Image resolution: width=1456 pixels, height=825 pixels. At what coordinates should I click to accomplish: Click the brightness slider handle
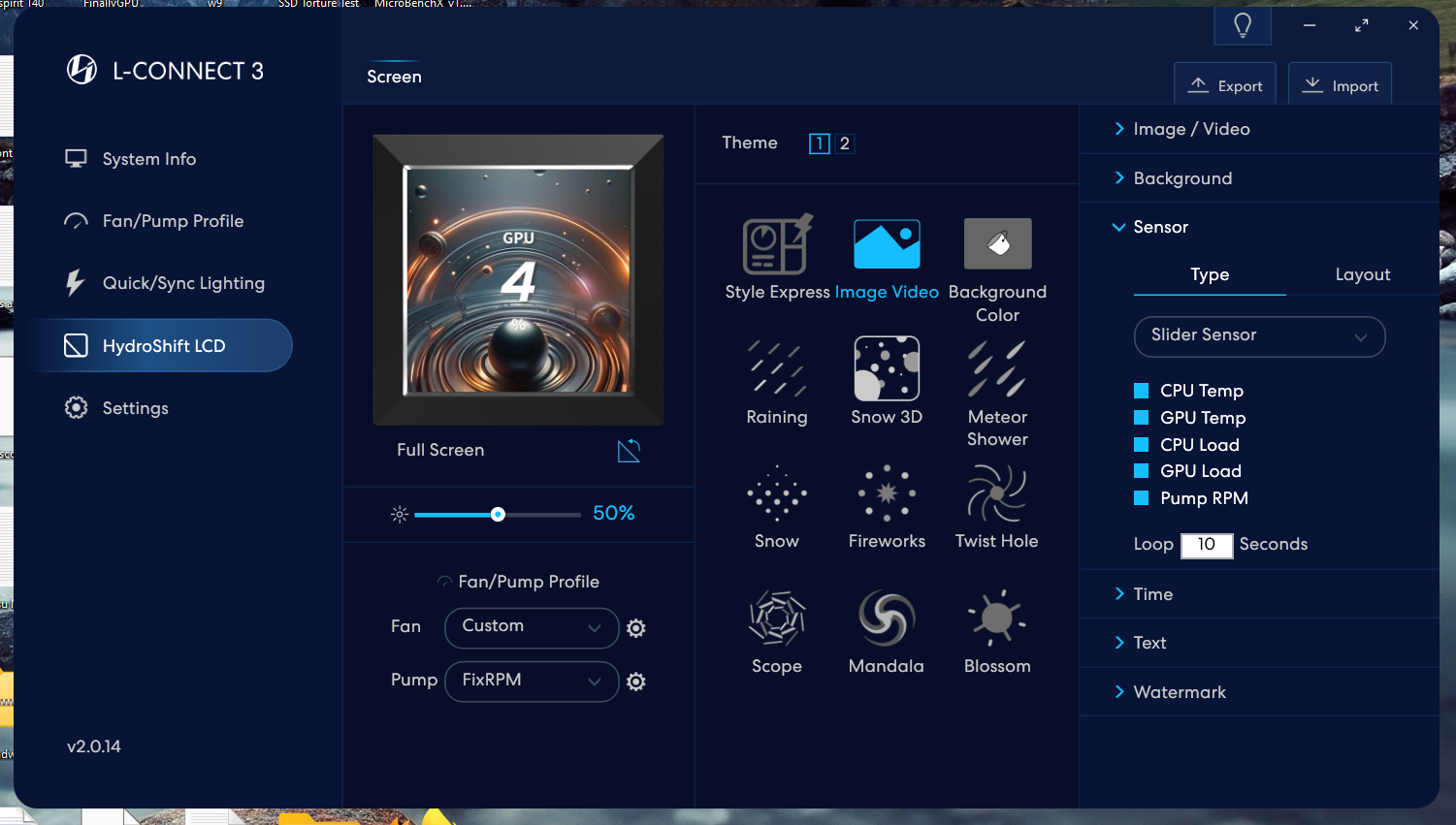coord(498,514)
